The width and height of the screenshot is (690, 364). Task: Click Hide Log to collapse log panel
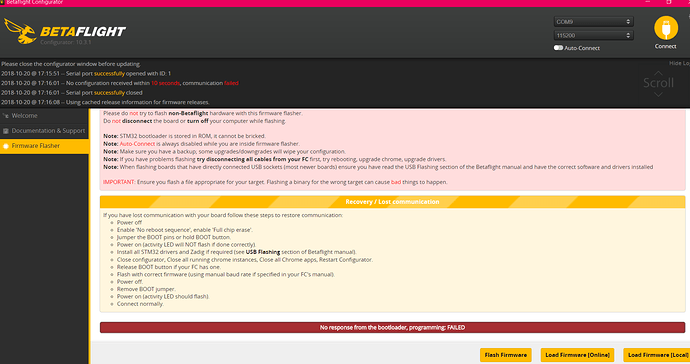point(679,63)
